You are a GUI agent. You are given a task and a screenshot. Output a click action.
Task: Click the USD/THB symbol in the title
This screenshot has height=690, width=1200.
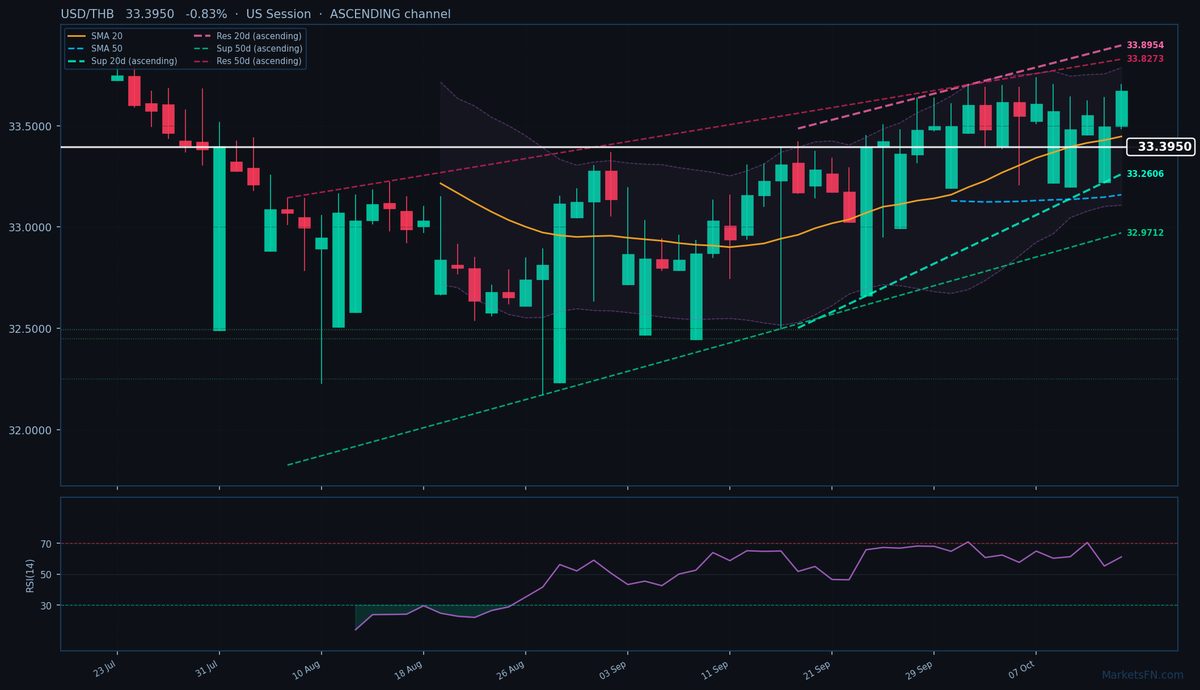point(87,14)
